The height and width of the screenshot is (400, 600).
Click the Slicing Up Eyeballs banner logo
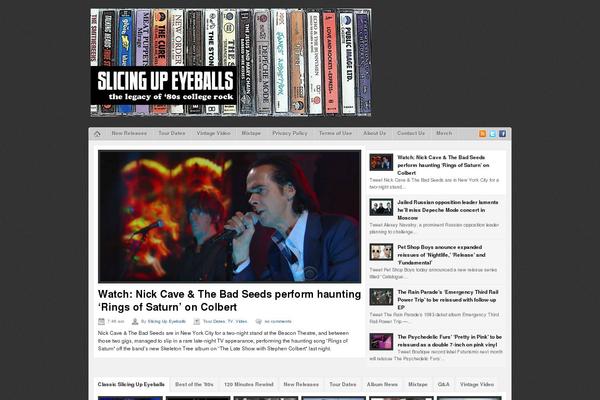pyautogui.click(x=231, y=62)
